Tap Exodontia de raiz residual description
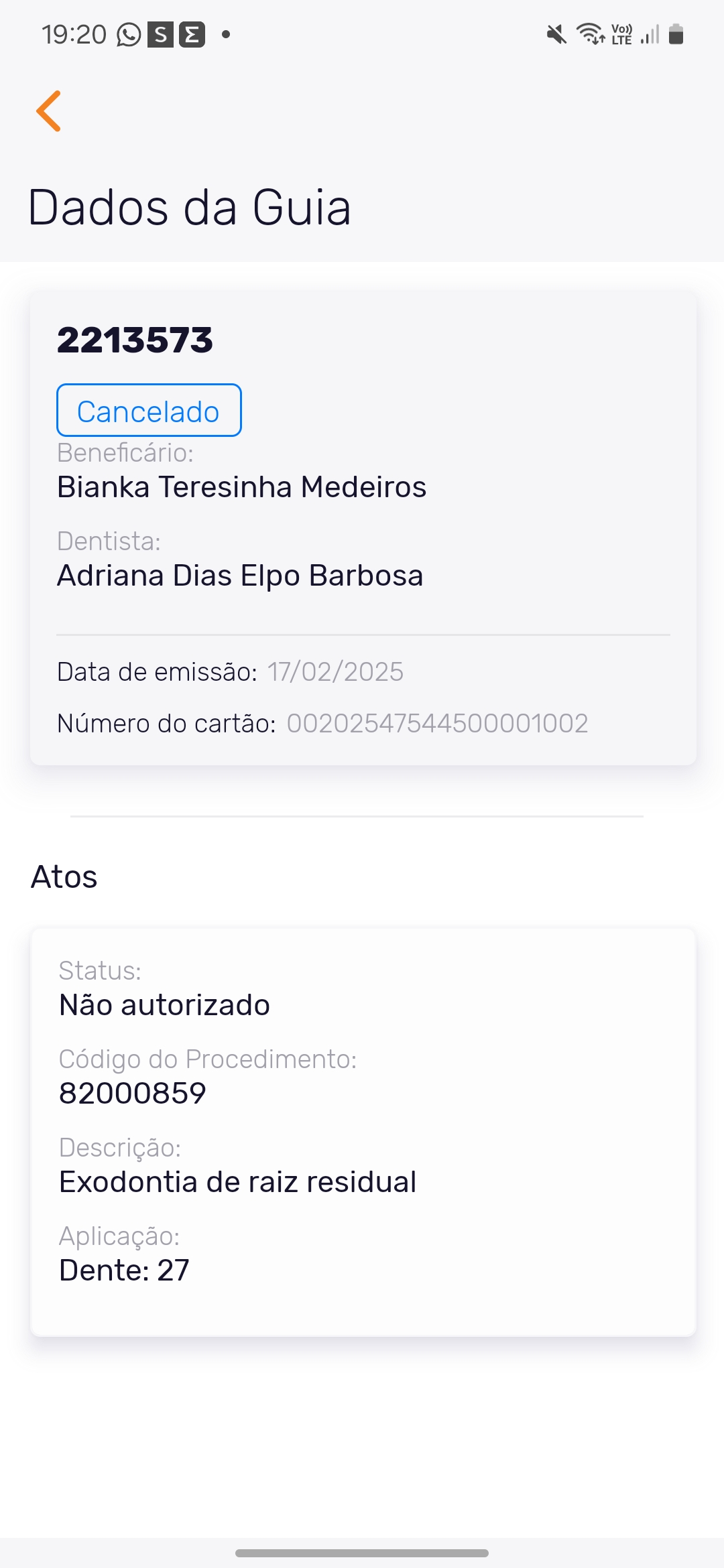The width and height of the screenshot is (724, 1568). [x=237, y=1182]
